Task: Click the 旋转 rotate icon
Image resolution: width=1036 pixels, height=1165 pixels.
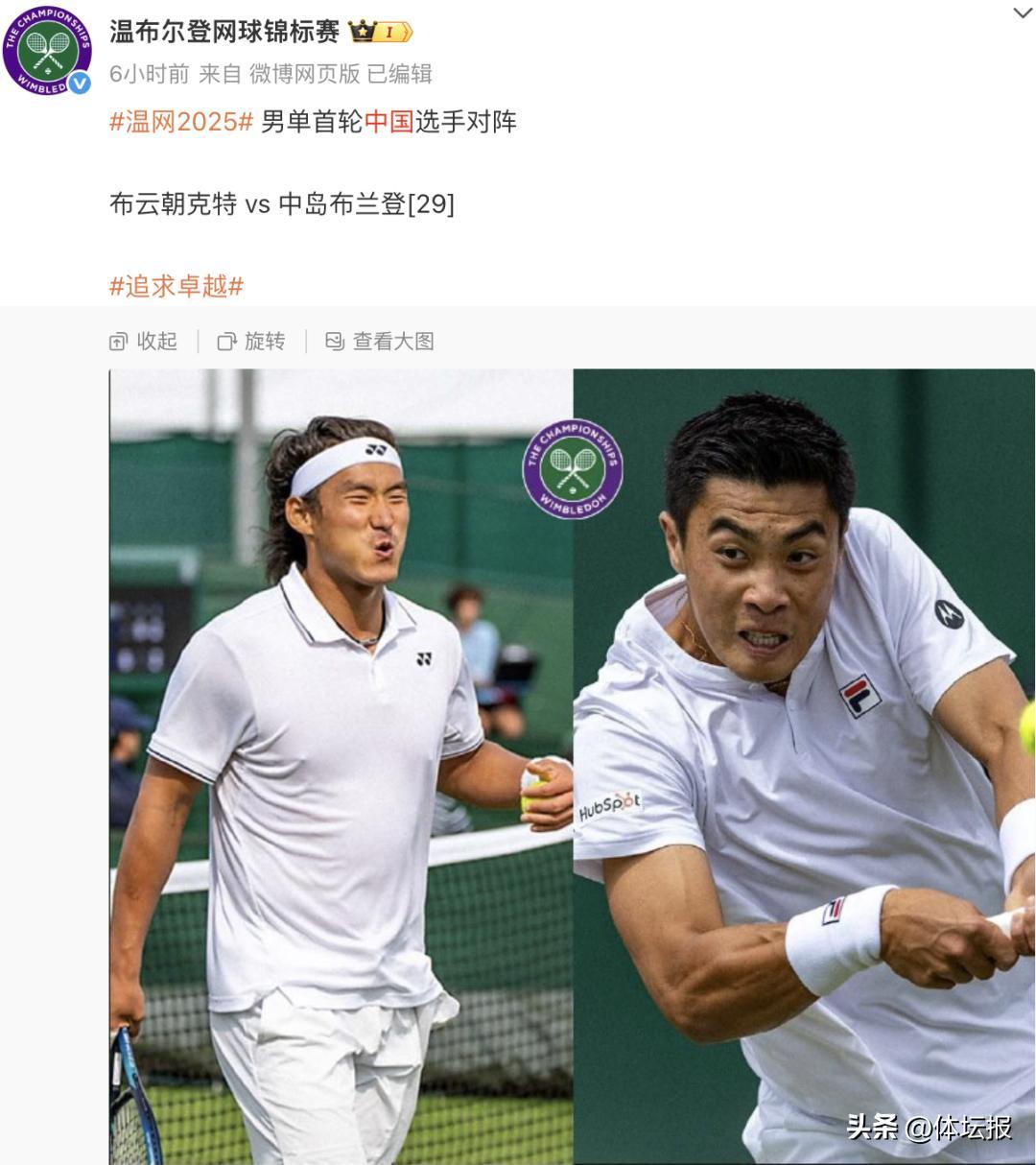Action: click(226, 342)
